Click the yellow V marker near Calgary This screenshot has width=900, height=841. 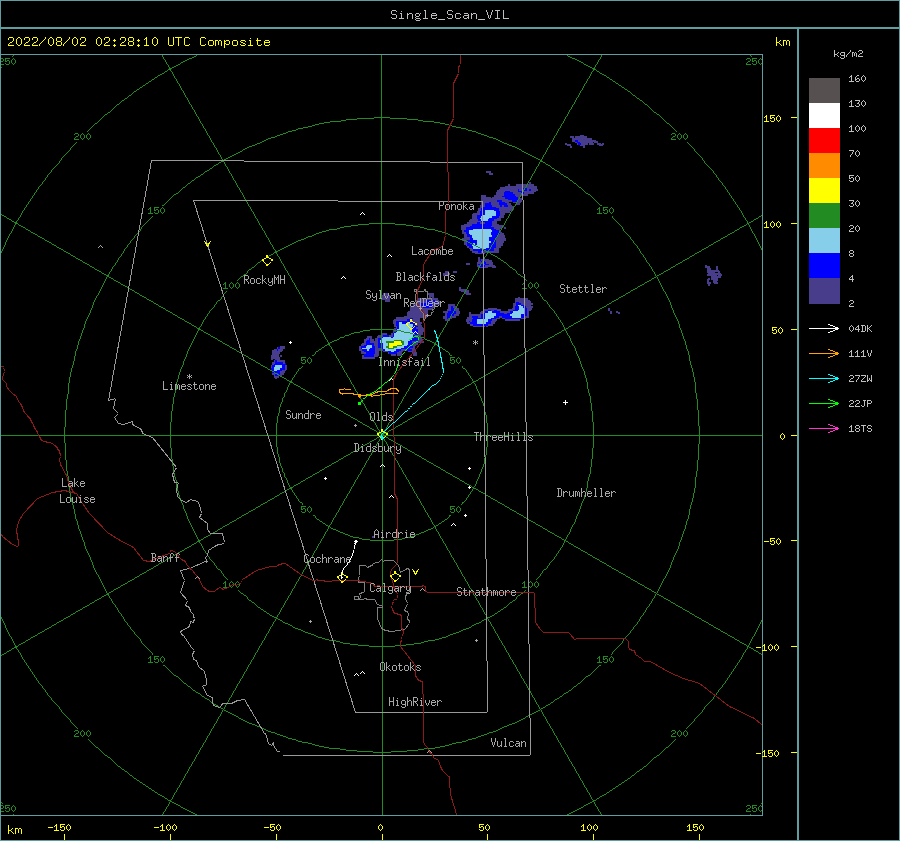click(416, 572)
